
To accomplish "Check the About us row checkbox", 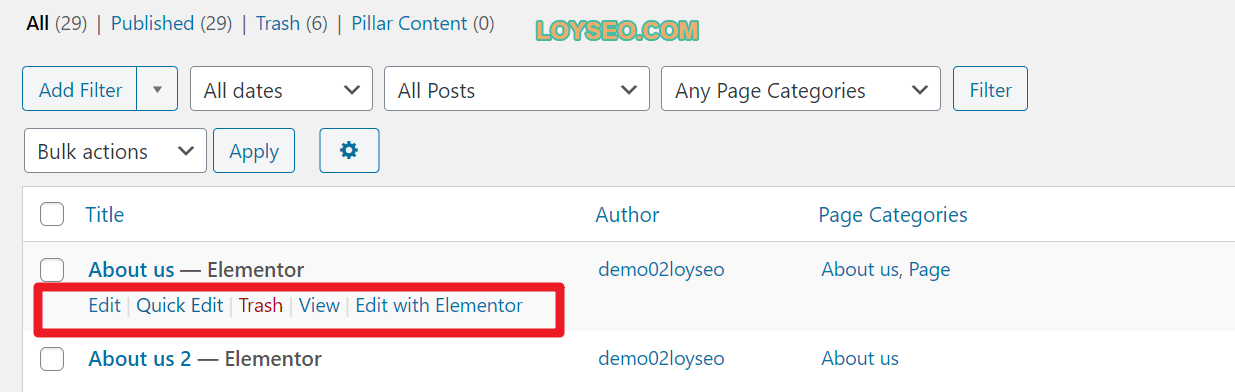I will click(x=52, y=269).
